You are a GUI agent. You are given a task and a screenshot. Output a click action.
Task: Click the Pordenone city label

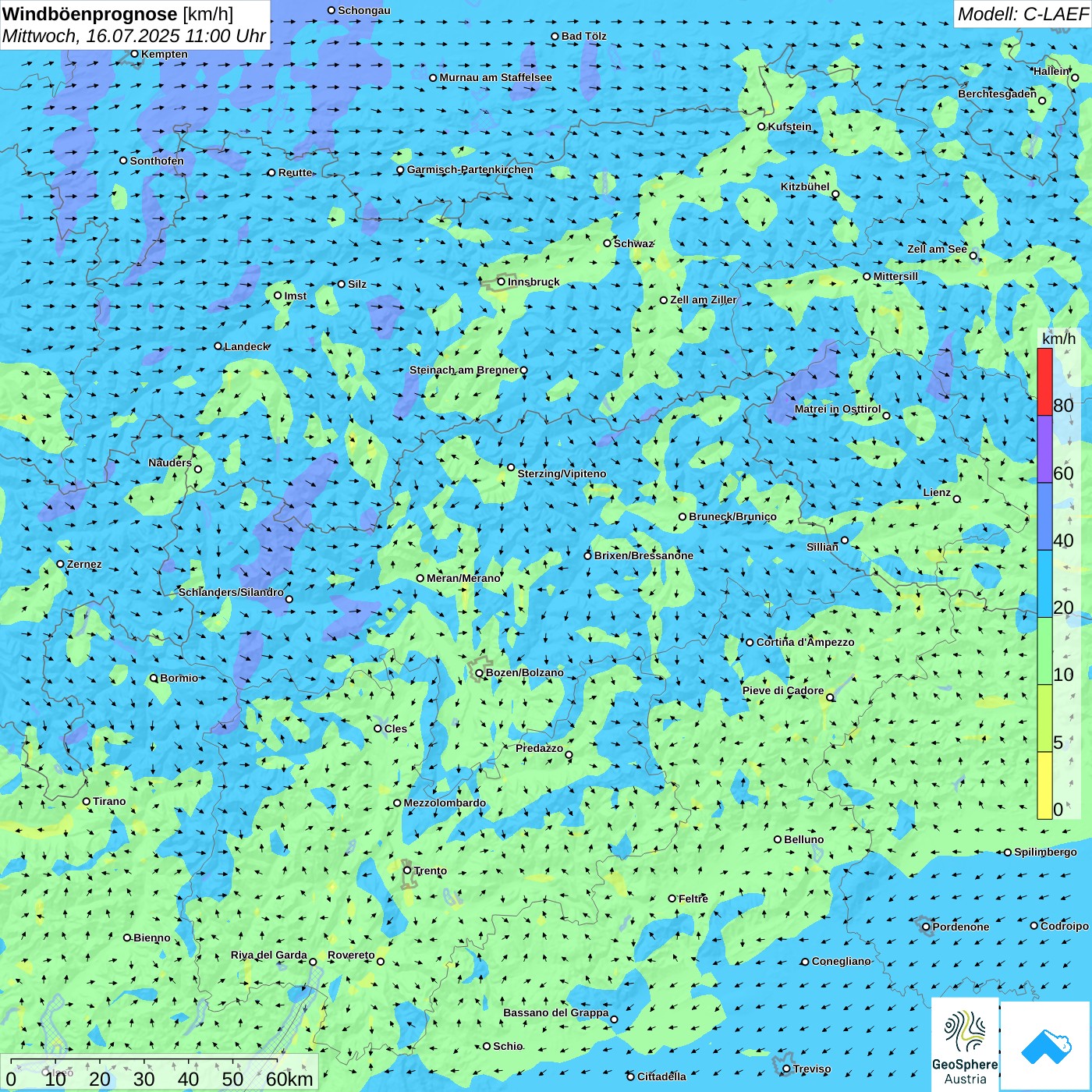click(x=960, y=927)
